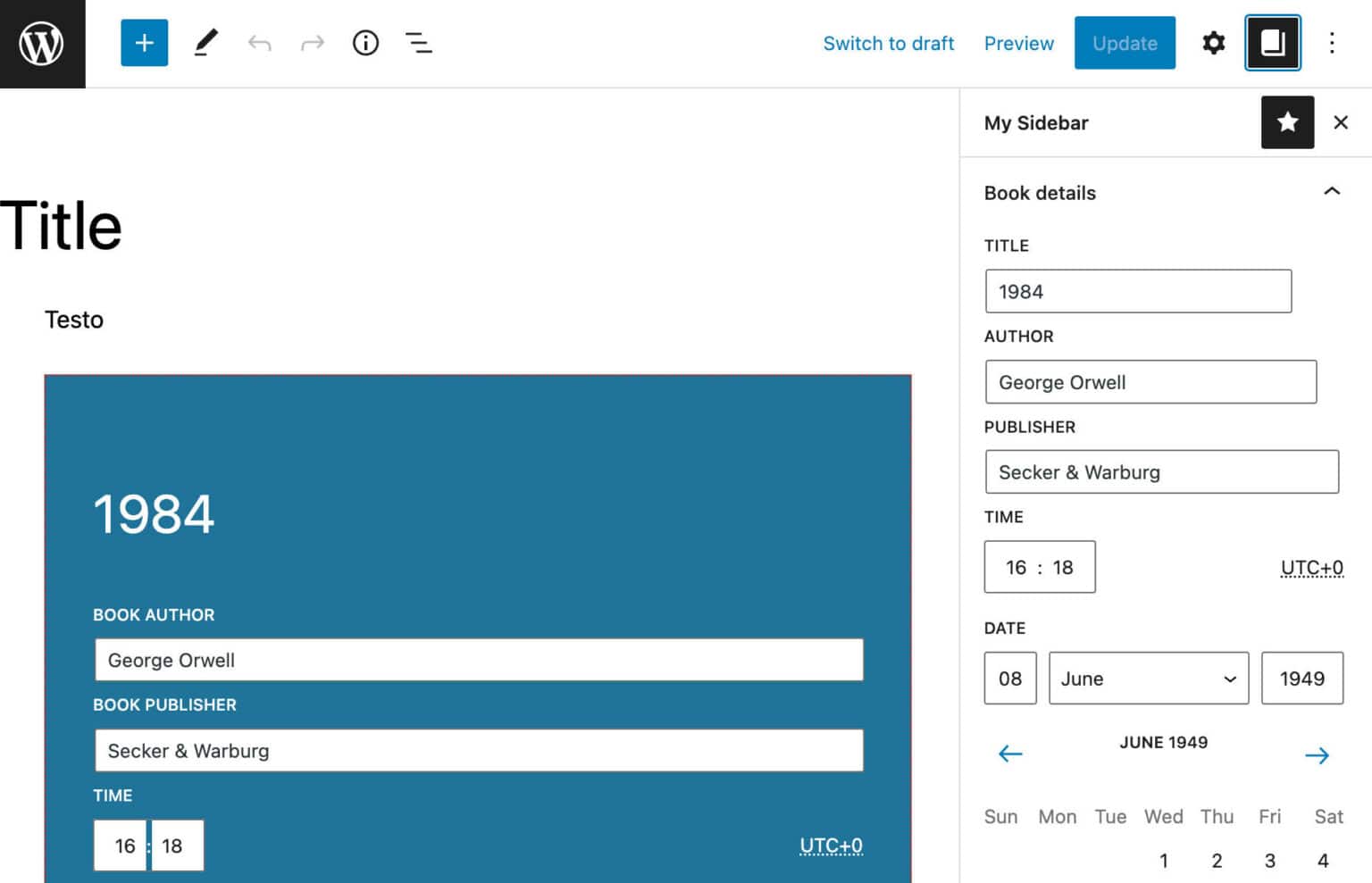Go to next month with right arrow
Viewport: 1372px width, 883px height.
tap(1316, 754)
